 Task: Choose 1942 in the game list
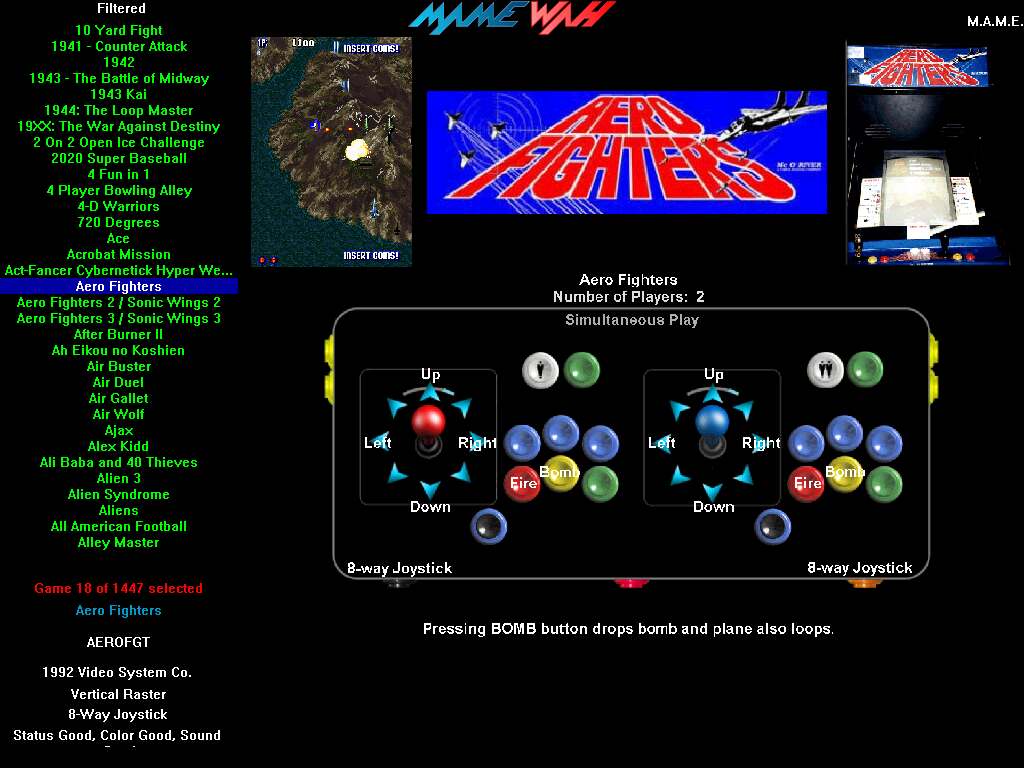118,62
